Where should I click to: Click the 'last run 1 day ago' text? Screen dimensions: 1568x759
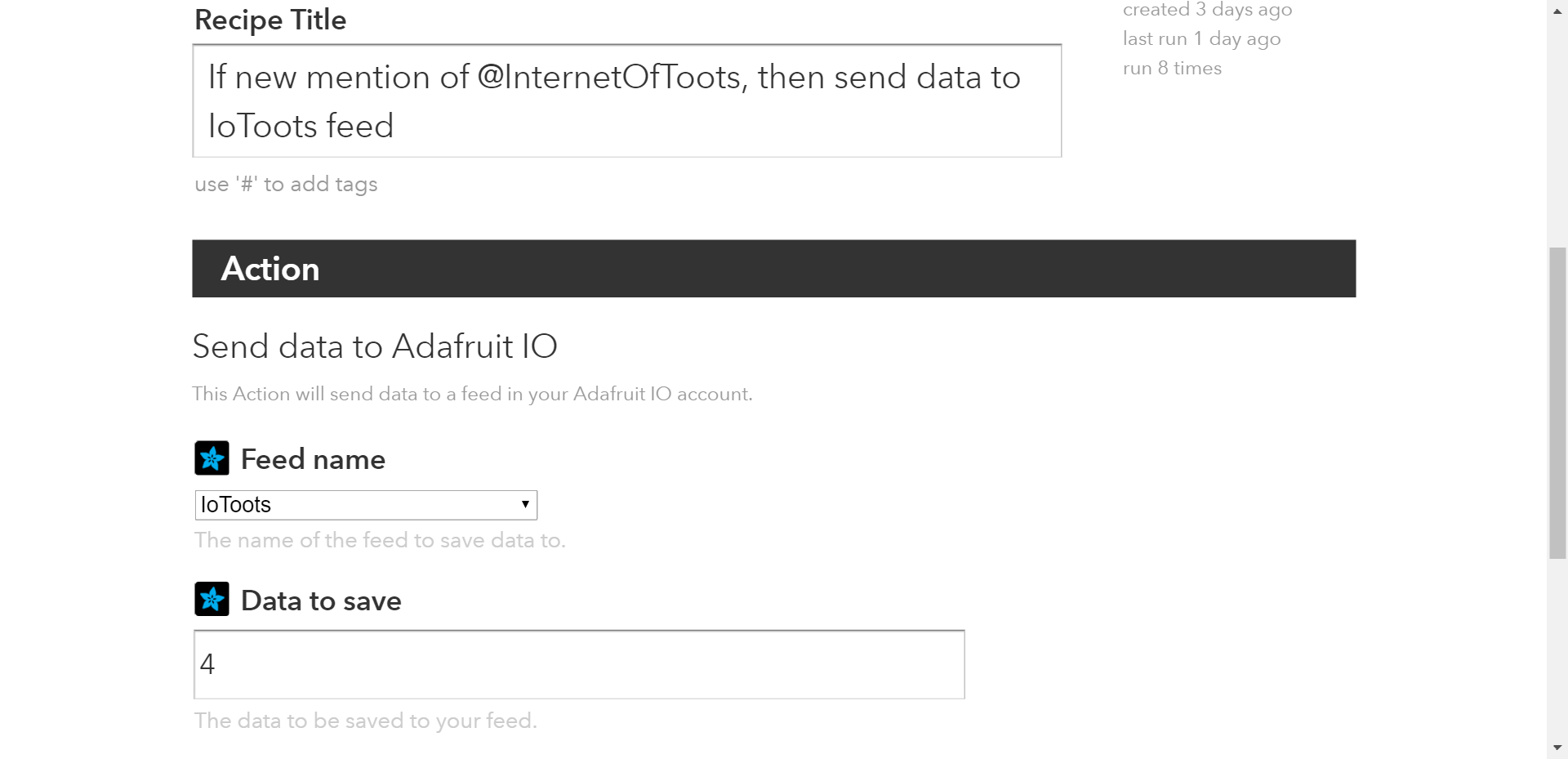point(1201,39)
